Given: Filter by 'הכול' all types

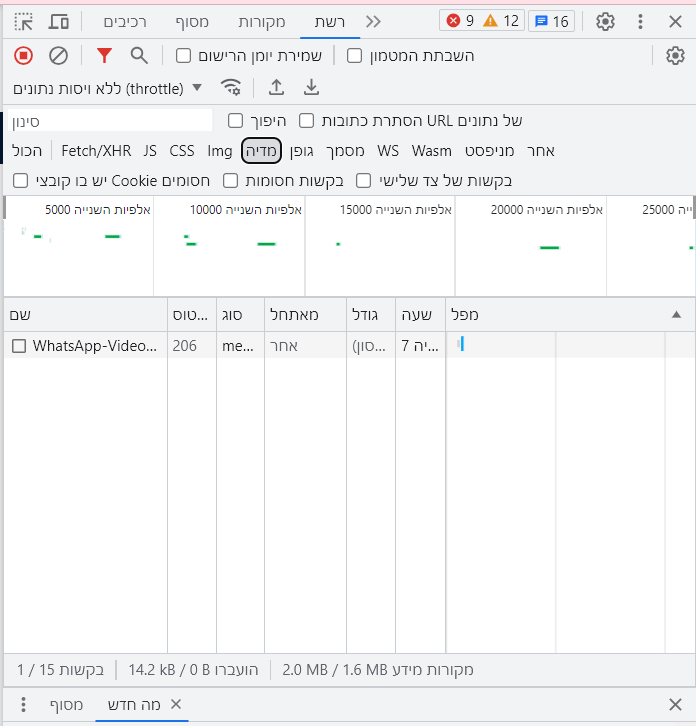Looking at the screenshot, I should [x=27, y=151].
